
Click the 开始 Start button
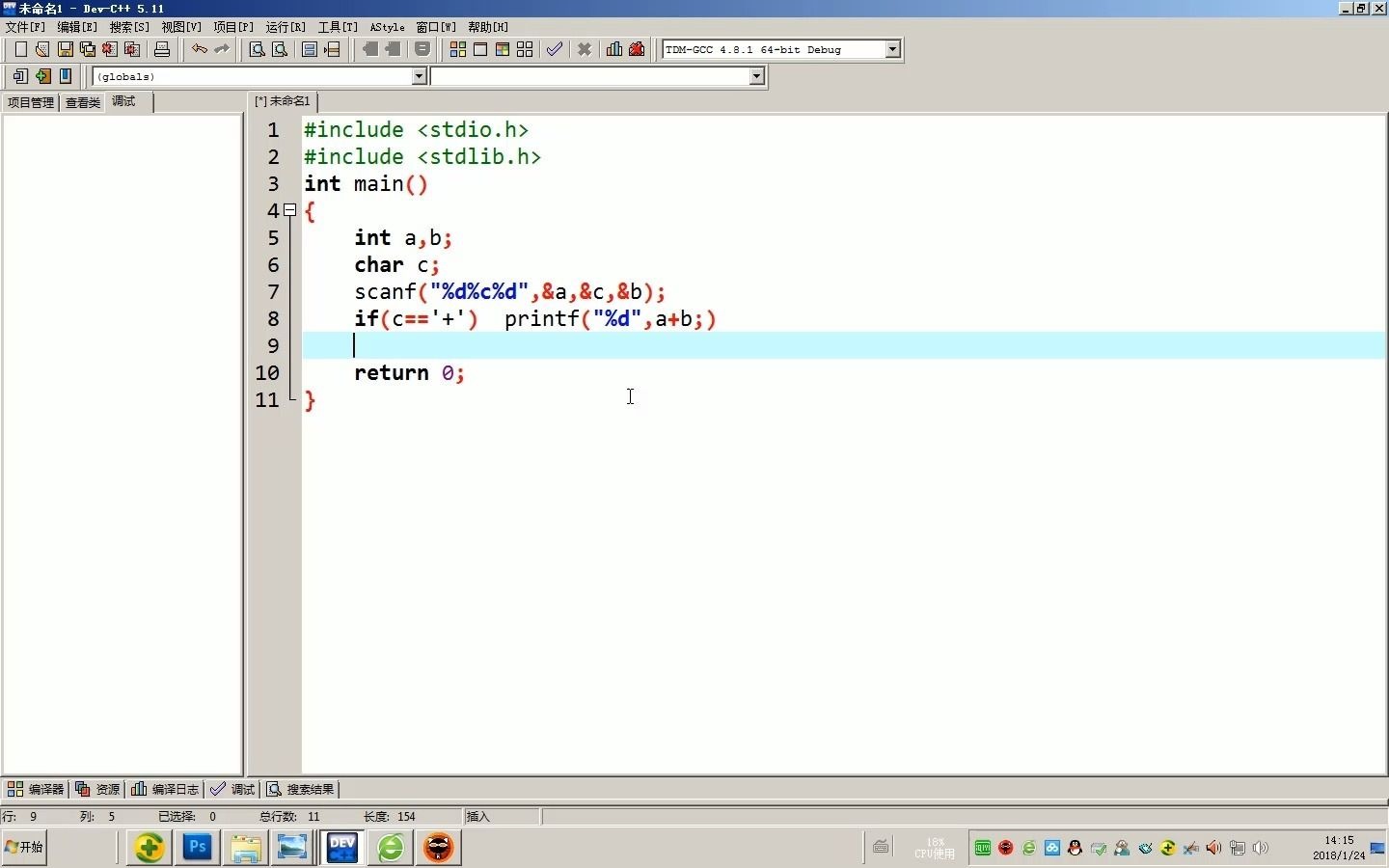coord(24,847)
